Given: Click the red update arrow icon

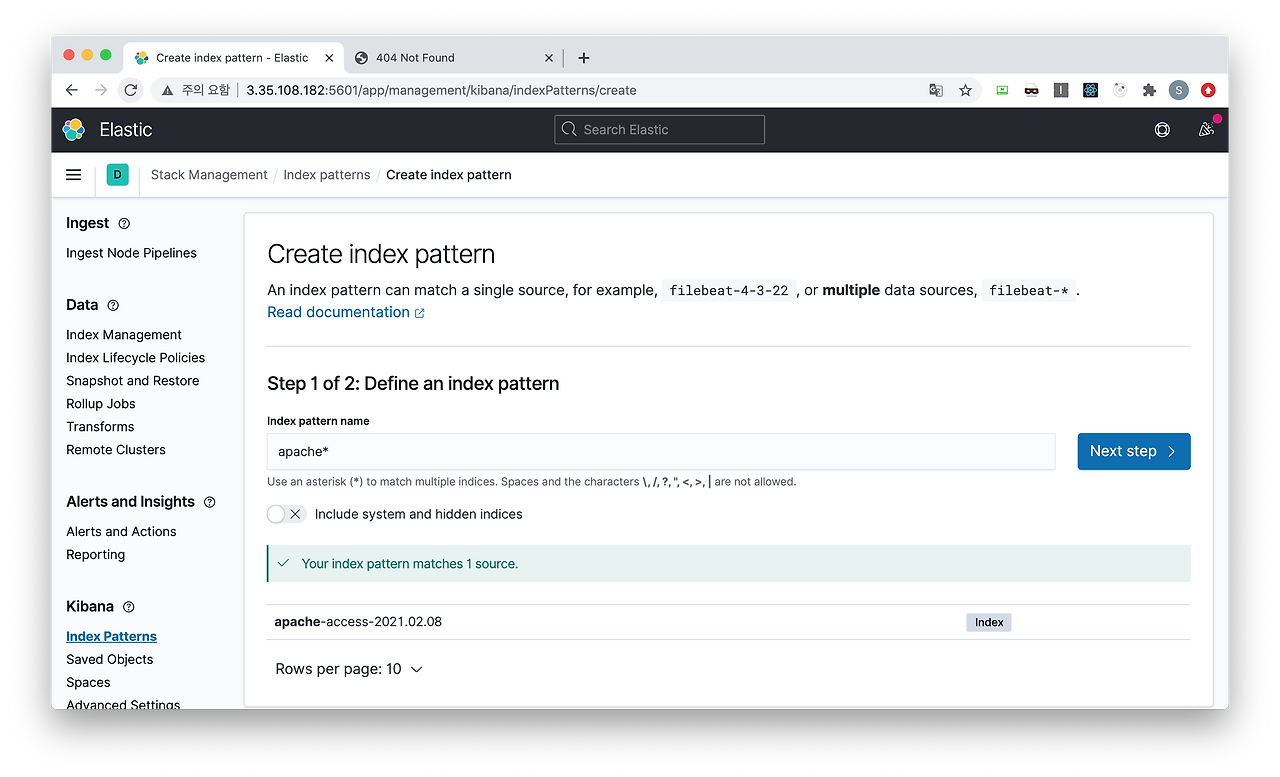Looking at the screenshot, I should pos(1208,90).
